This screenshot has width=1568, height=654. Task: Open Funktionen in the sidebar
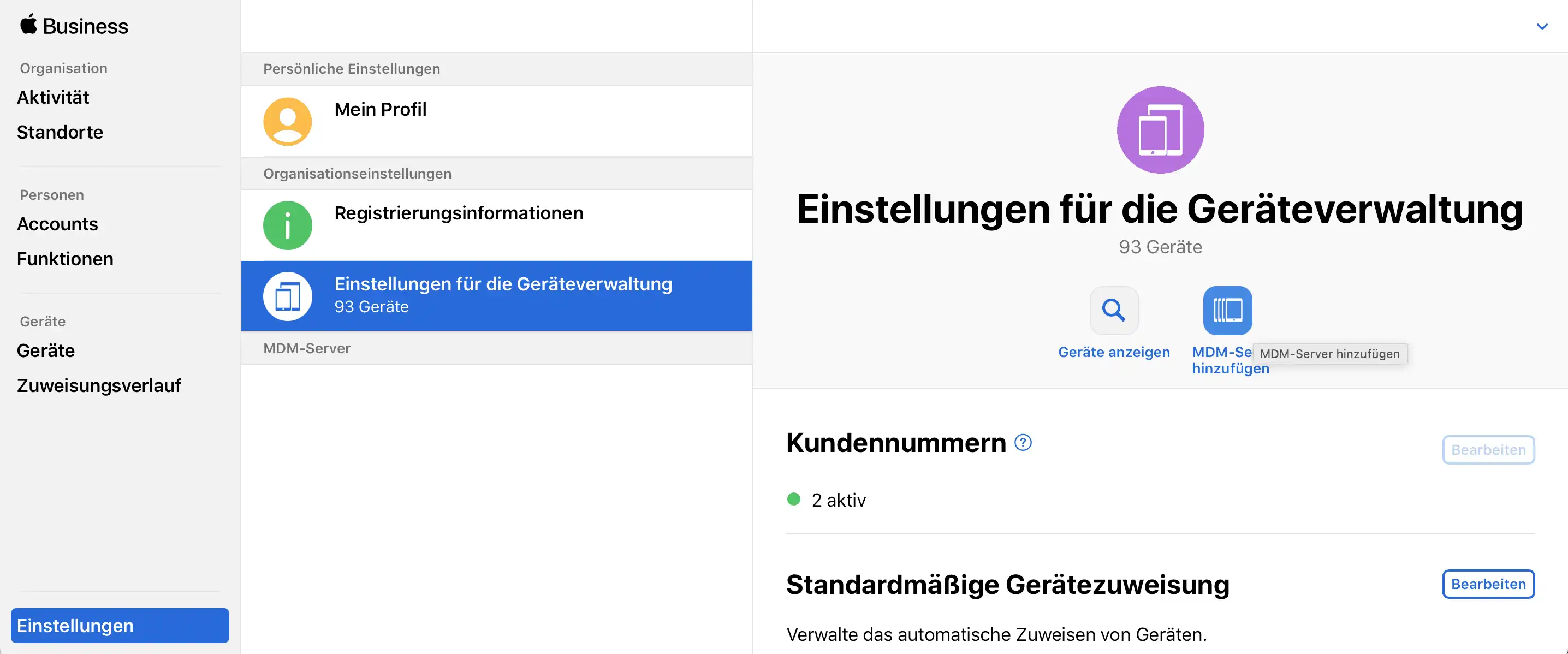65,259
